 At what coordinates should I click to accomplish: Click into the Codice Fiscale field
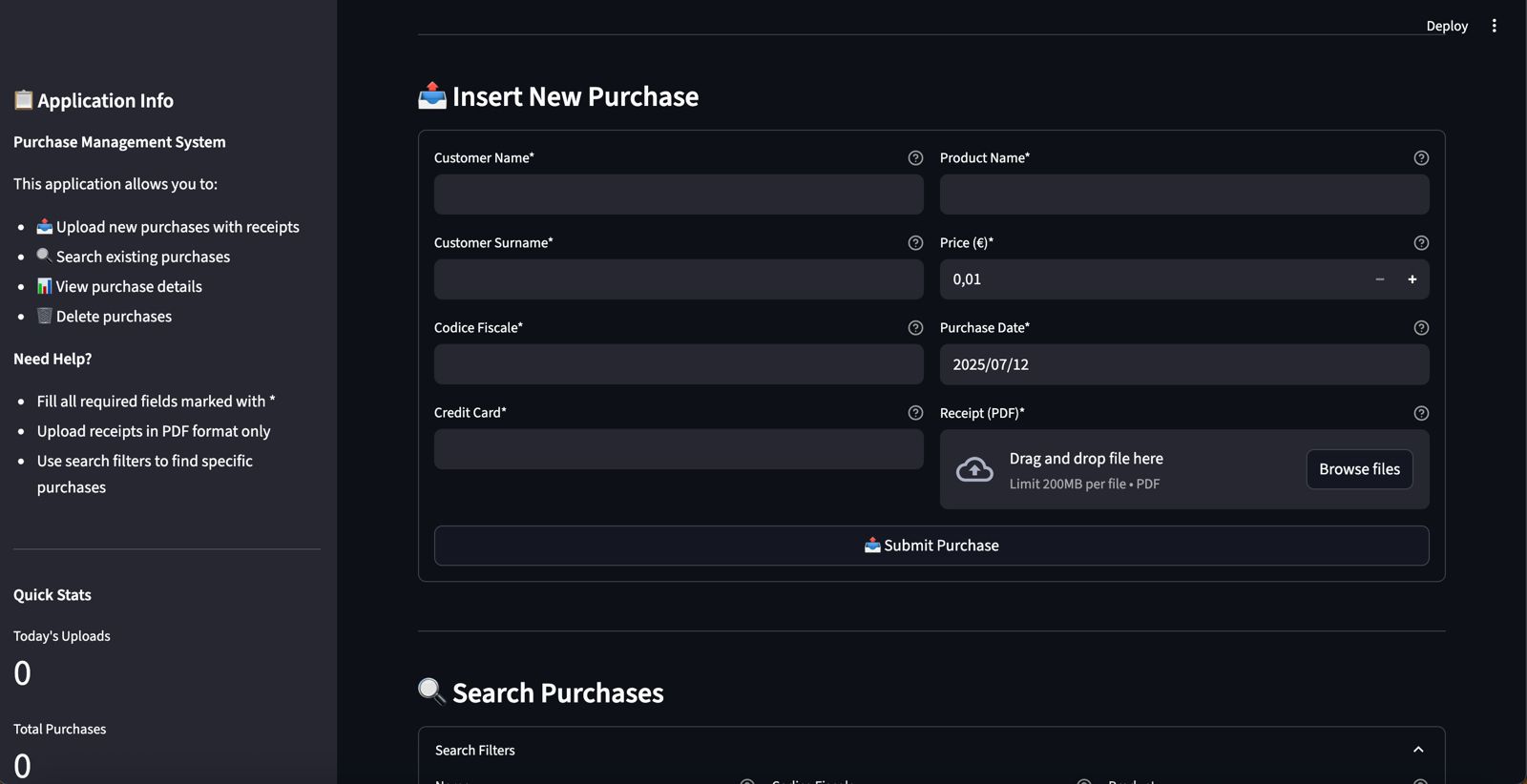[x=678, y=364]
